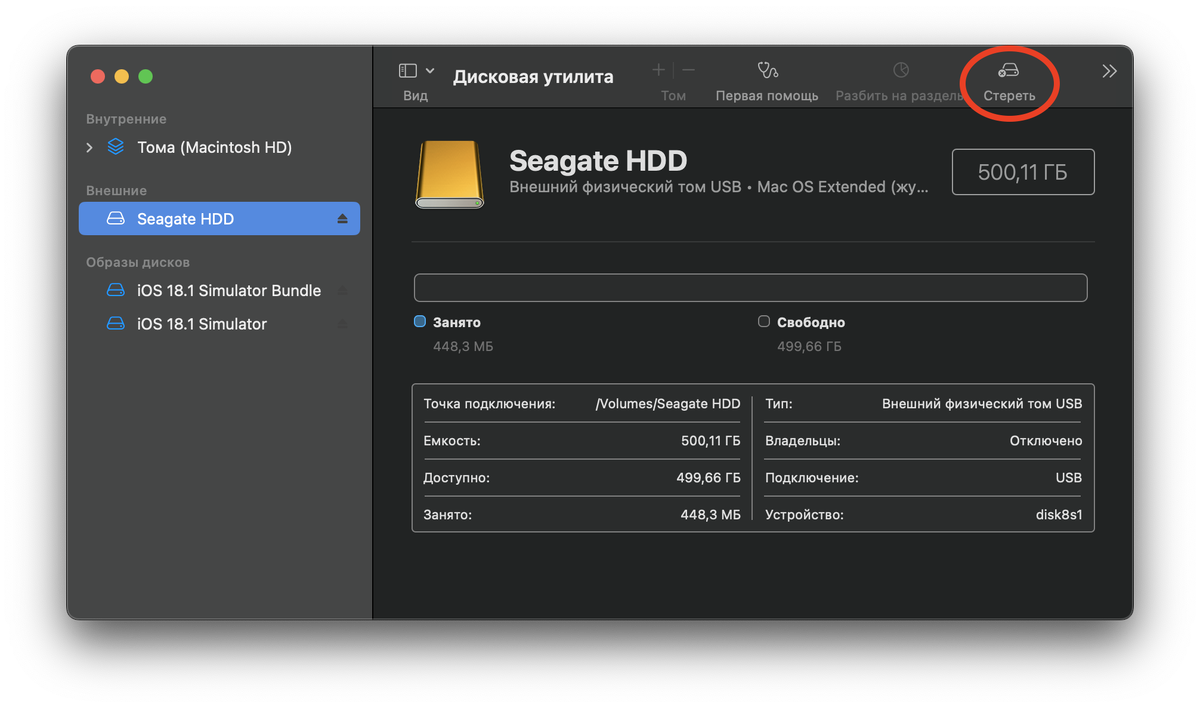Run First Aid (Первая помощь) stethoscope icon
The height and width of the screenshot is (708, 1200).
pyautogui.click(x=767, y=71)
